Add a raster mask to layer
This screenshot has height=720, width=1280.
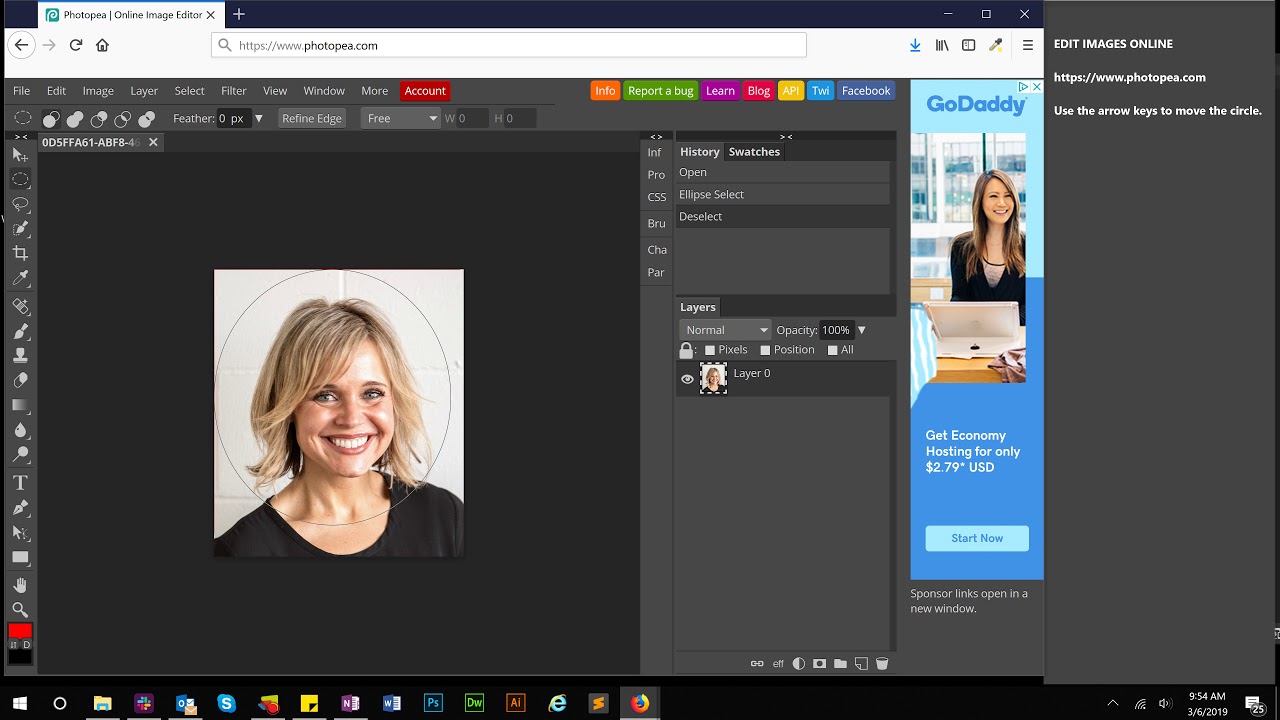tap(820, 664)
